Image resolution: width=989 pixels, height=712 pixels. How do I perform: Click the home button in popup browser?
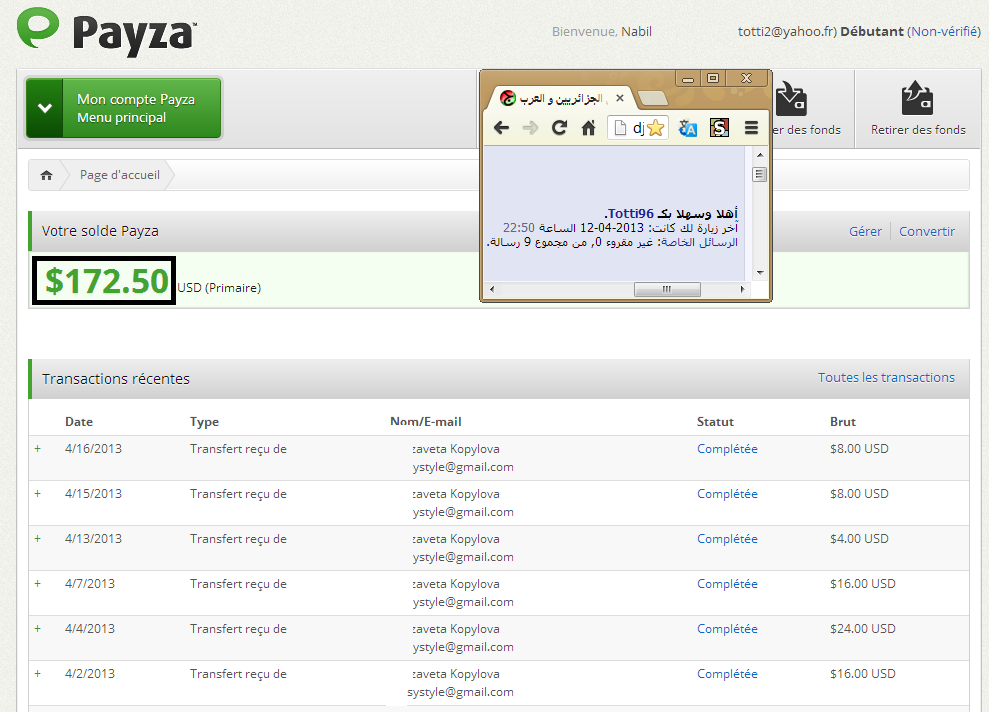point(588,128)
